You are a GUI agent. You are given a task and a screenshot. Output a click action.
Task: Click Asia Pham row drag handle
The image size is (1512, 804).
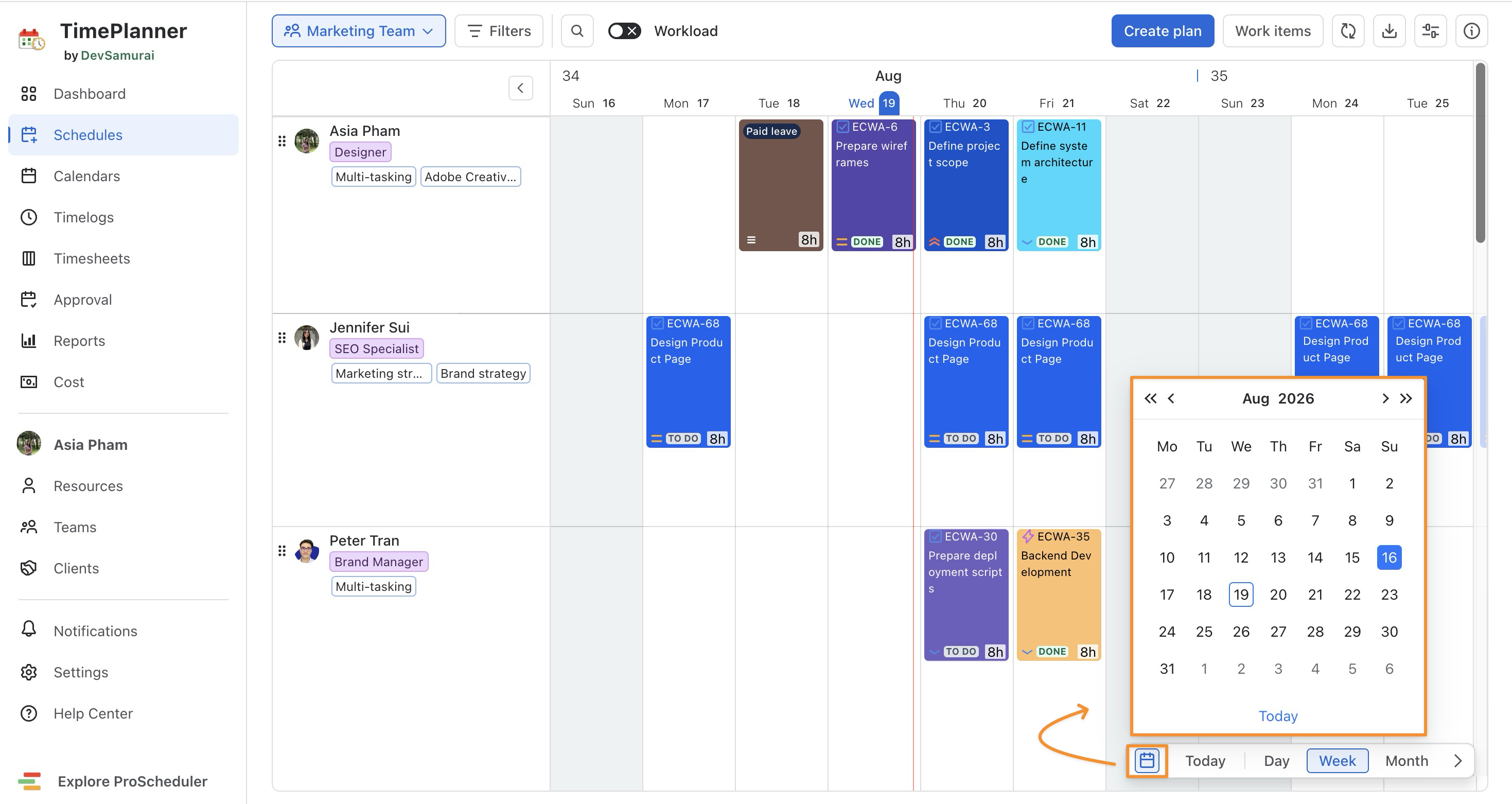click(282, 141)
